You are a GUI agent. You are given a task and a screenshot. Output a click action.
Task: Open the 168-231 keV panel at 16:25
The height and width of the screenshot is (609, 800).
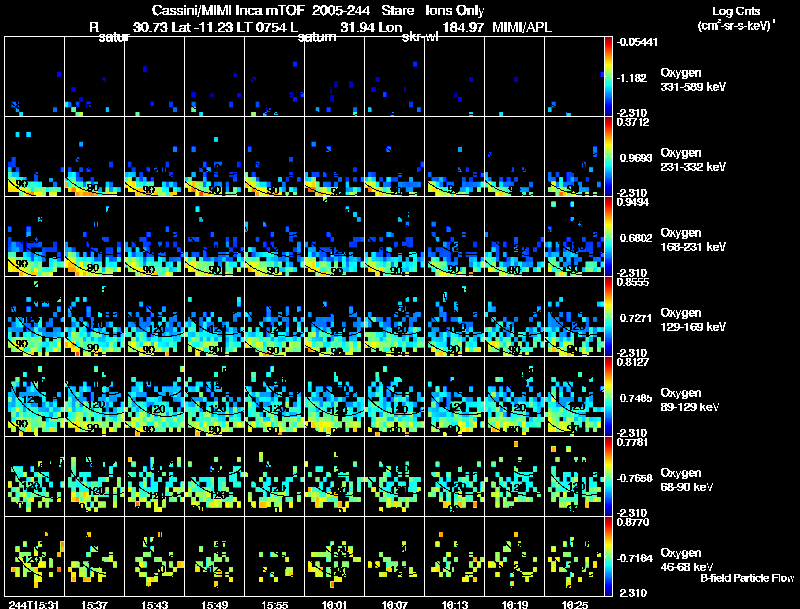pyautogui.click(x=574, y=236)
